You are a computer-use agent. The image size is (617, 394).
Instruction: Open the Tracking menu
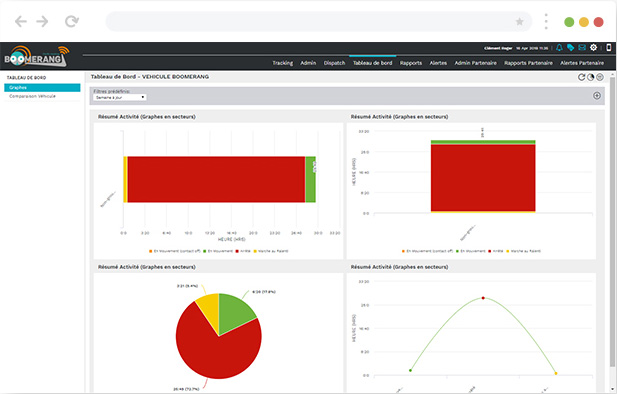(283, 63)
